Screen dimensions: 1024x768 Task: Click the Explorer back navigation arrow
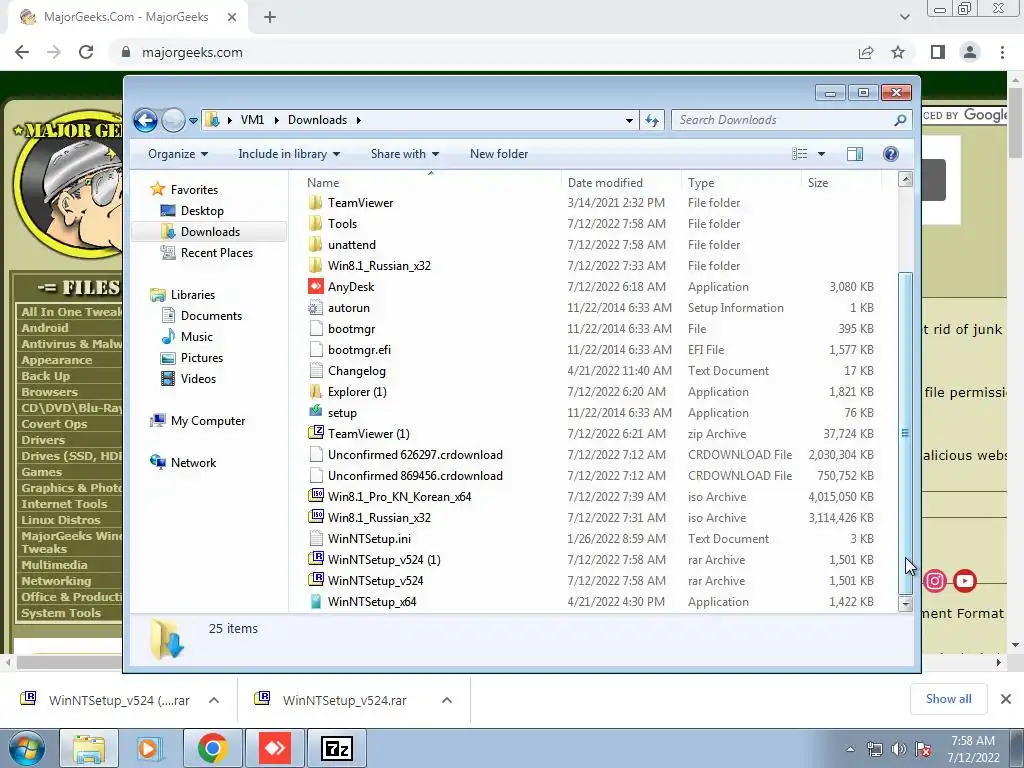pyautogui.click(x=145, y=120)
